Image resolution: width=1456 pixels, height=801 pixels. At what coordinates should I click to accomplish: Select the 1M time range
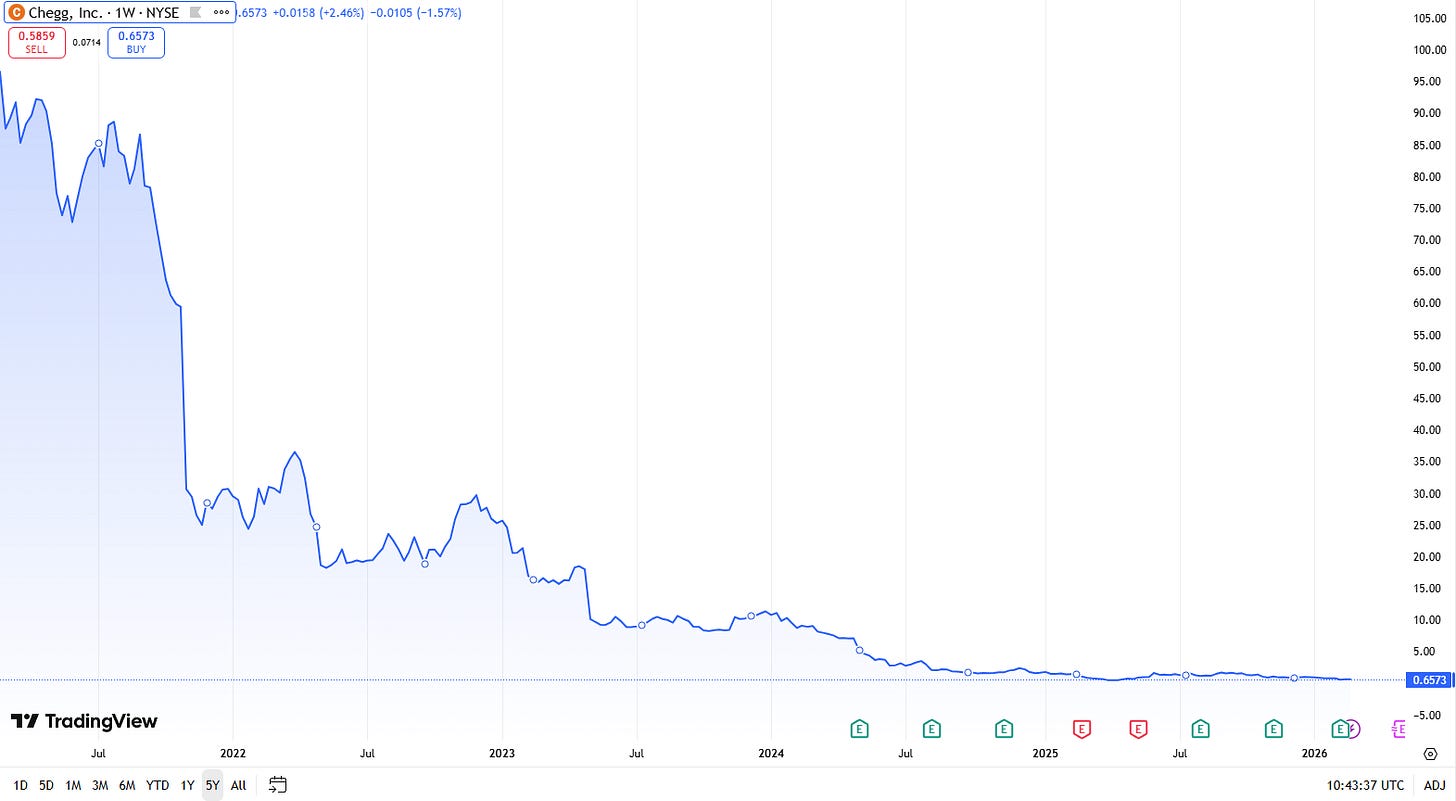(x=73, y=785)
